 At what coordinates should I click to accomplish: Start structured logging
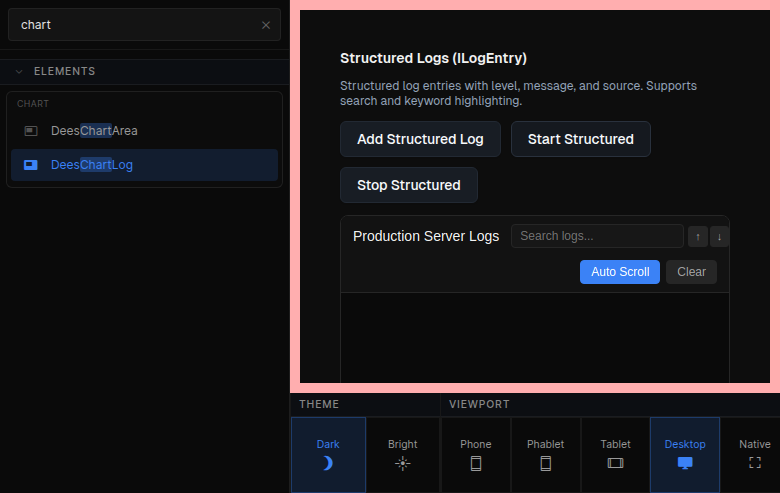click(x=580, y=139)
